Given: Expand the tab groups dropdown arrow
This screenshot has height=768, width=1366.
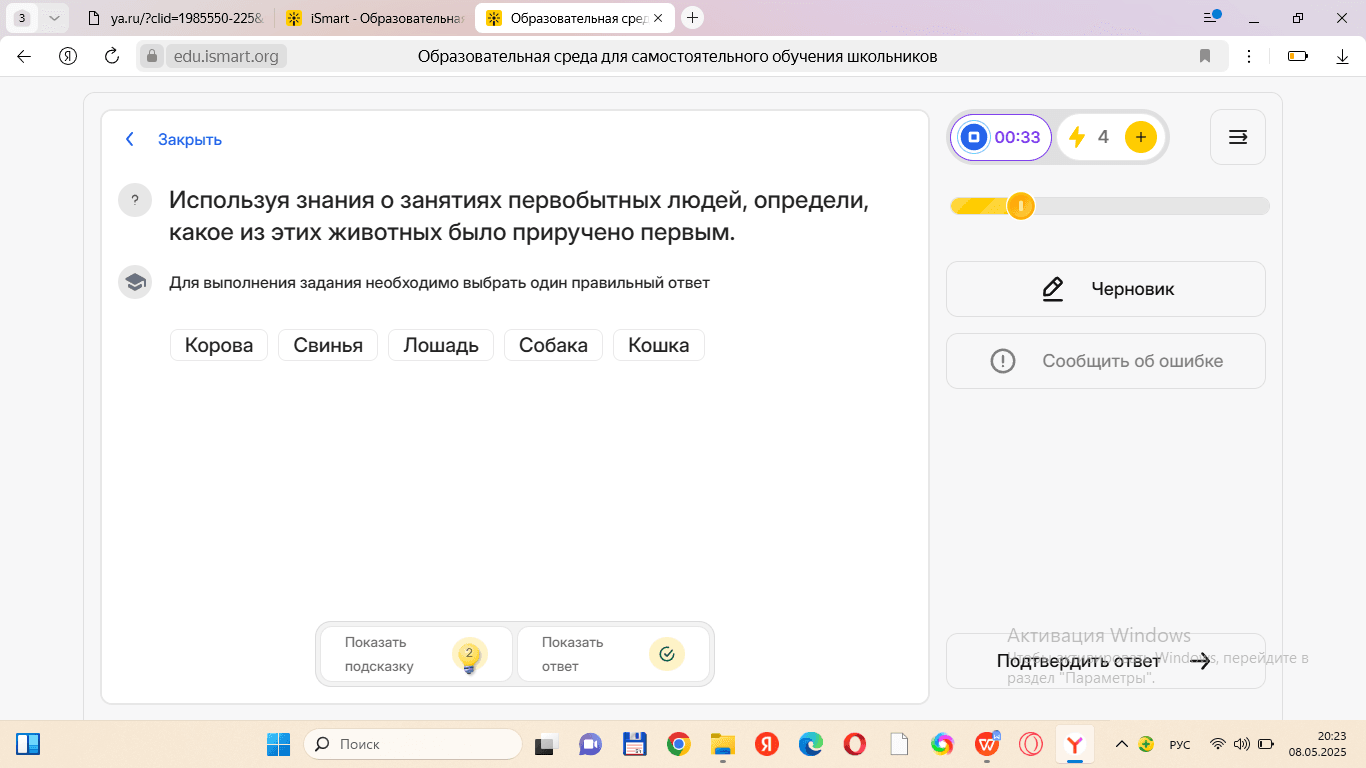Looking at the screenshot, I should pyautogui.click(x=53, y=18).
